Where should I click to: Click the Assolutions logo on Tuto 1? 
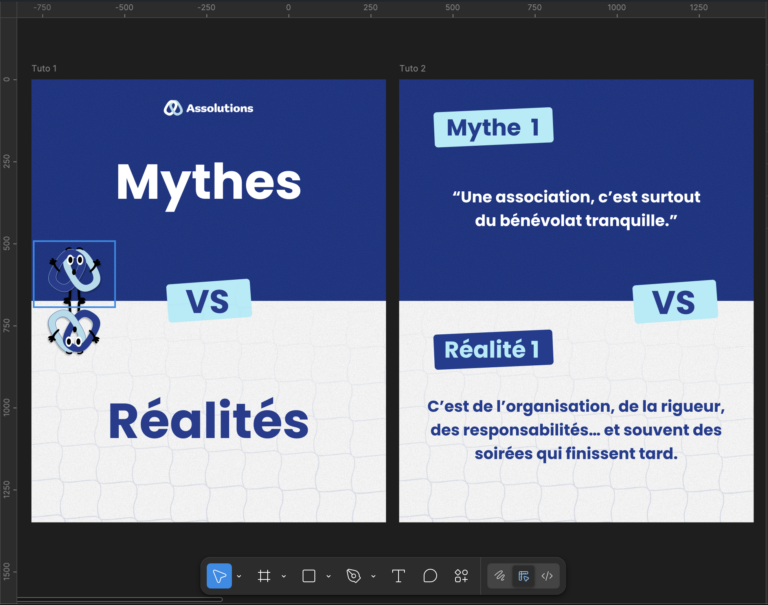click(208, 108)
